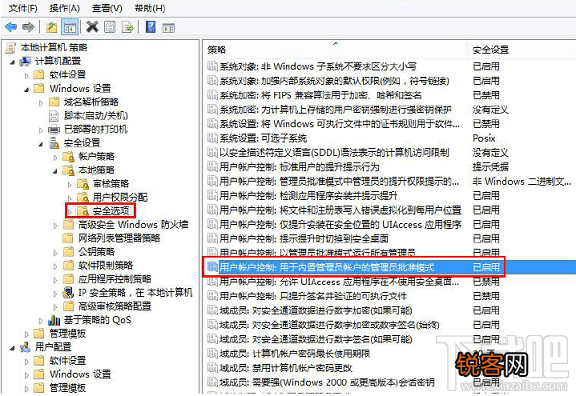576x396 pixels.
Task: Click the Help book toolbar icon
Action: point(151,27)
